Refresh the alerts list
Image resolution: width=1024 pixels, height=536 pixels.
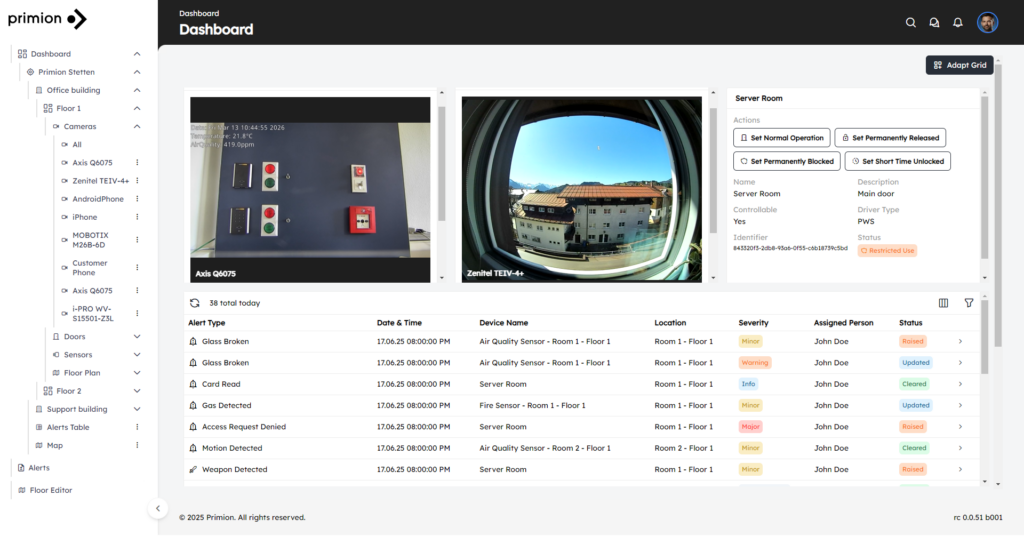pyautogui.click(x=195, y=303)
